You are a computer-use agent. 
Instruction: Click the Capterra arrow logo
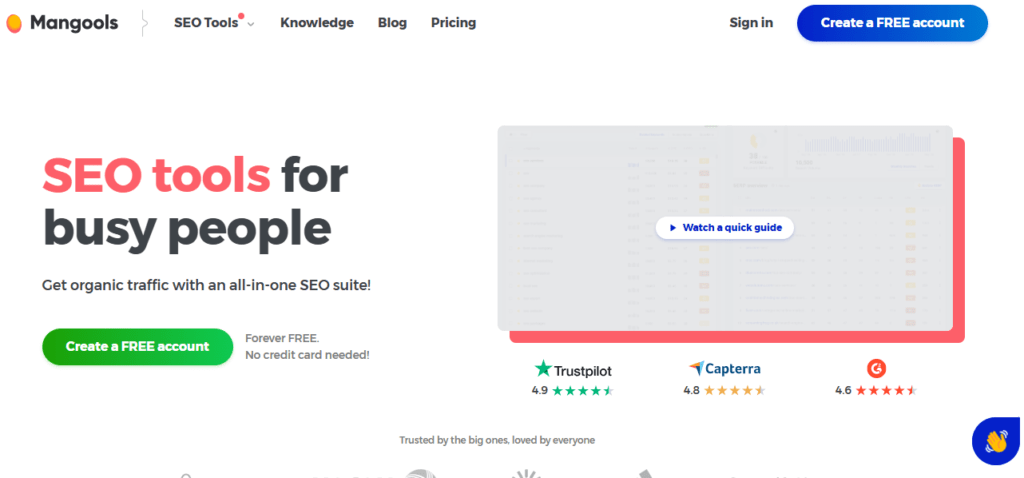pyautogui.click(x=696, y=368)
